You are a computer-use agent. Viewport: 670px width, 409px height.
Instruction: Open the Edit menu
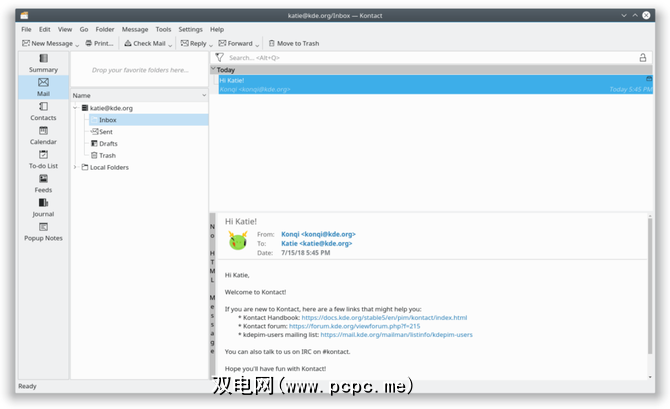point(44,29)
